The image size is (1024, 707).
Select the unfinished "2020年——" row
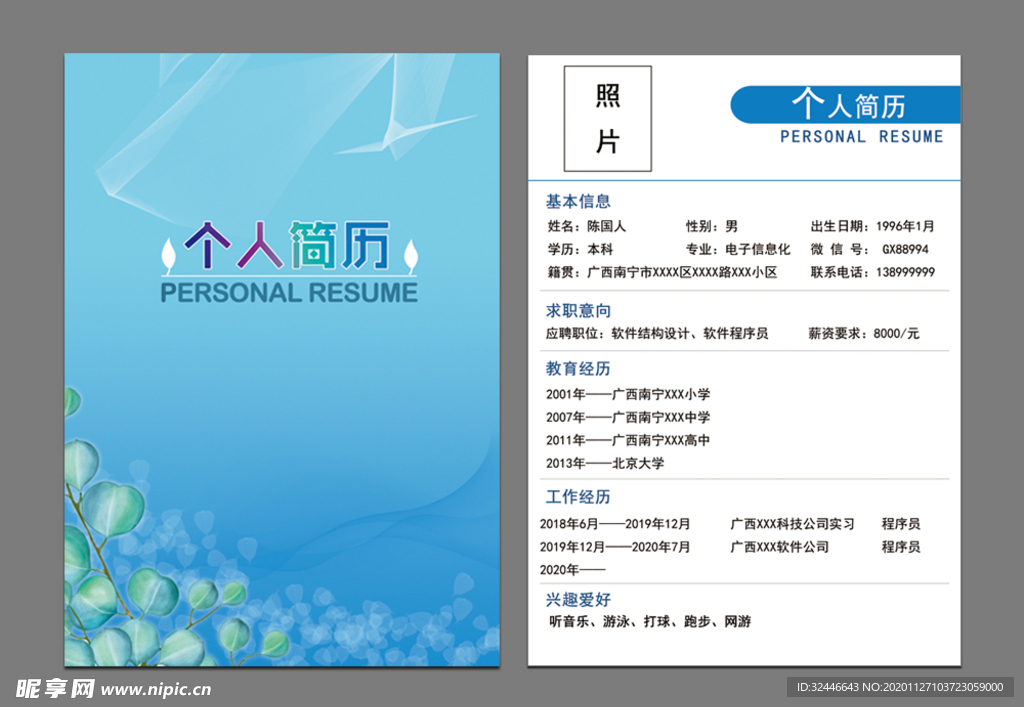[572, 570]
